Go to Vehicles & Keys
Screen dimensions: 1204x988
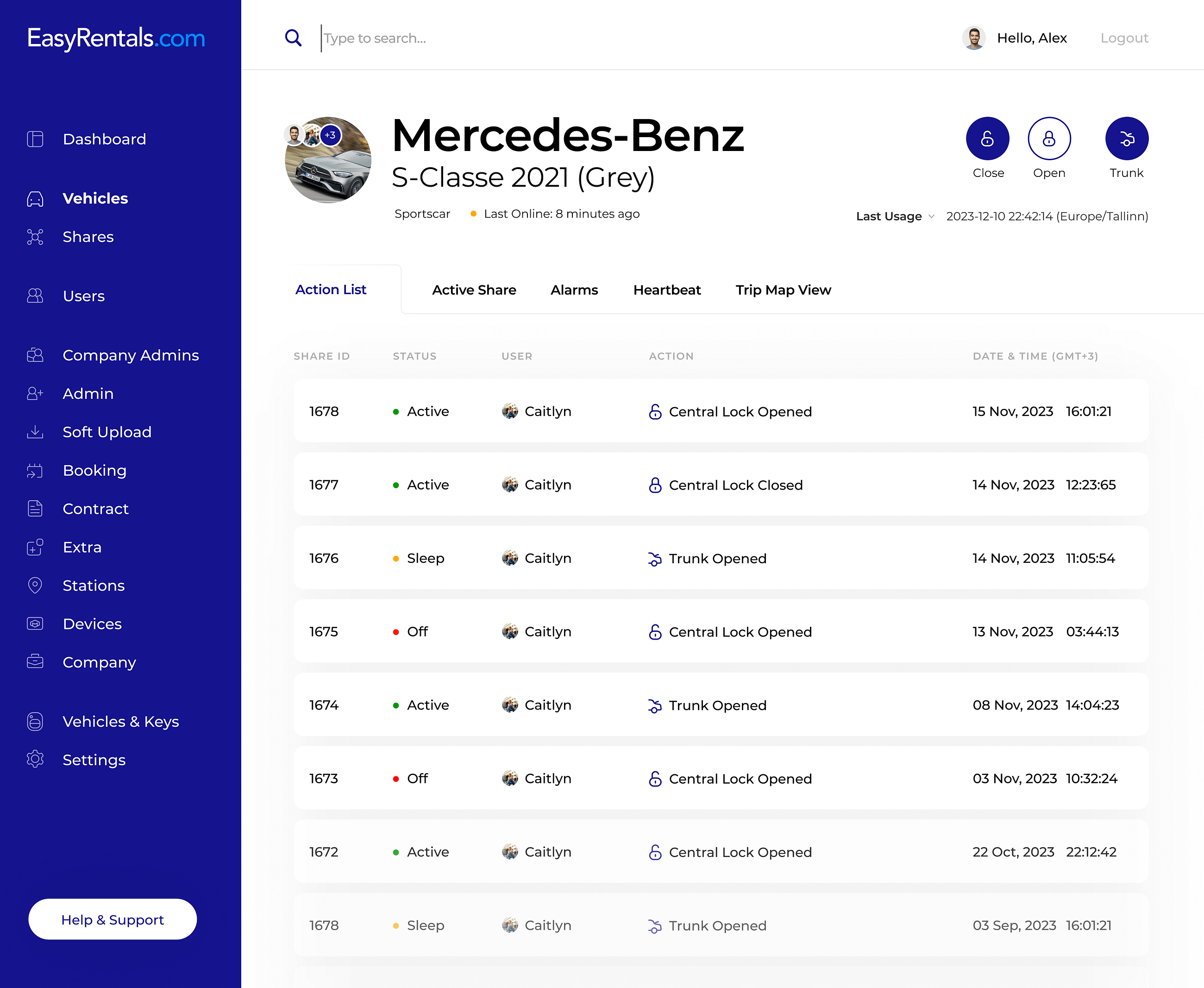(120, 722)
